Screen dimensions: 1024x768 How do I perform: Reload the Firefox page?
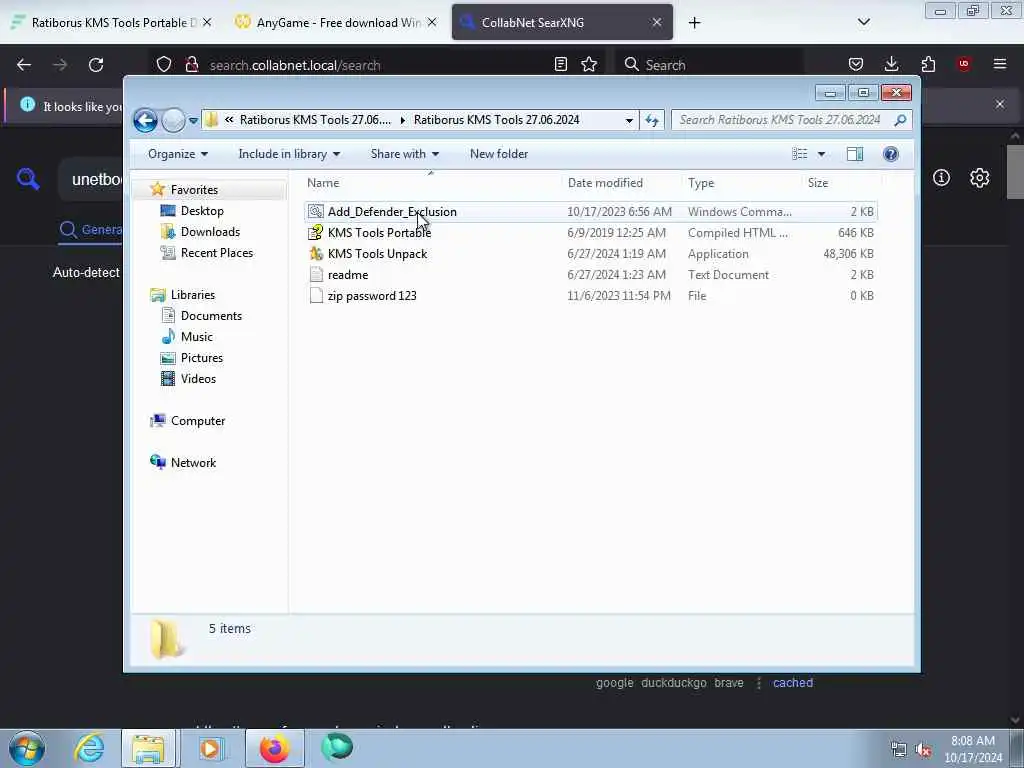tap(96, 65)
